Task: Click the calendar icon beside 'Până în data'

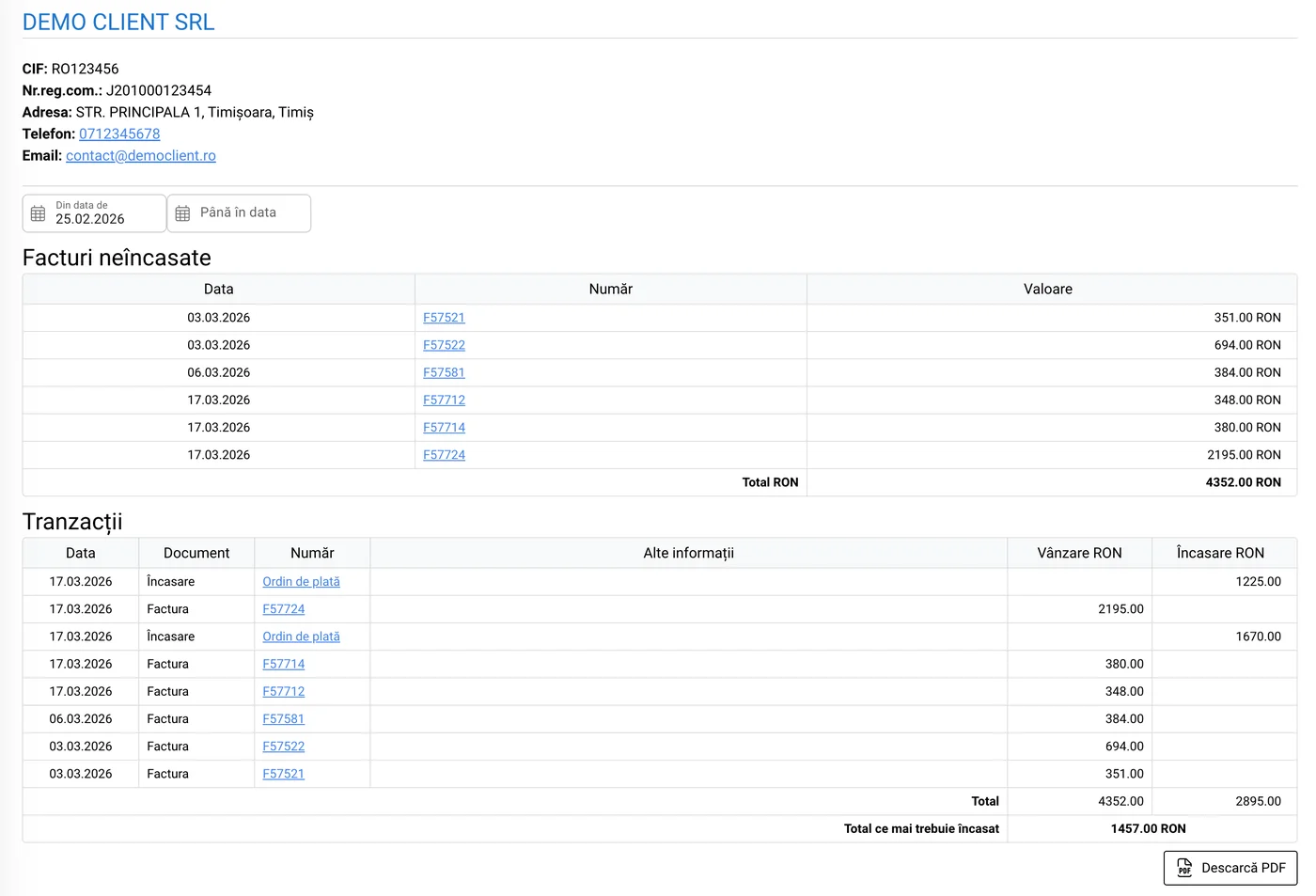Action: coord(182,213)
